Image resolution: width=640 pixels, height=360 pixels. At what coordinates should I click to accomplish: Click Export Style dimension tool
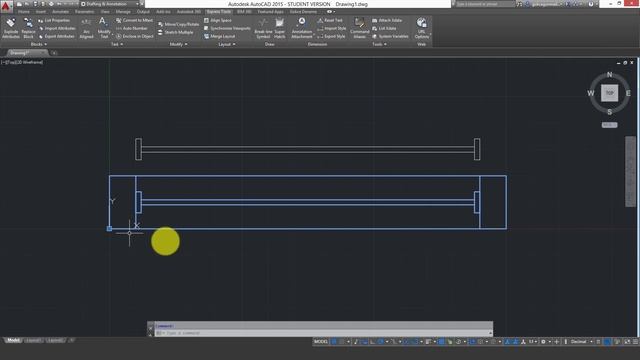point(331,36)
